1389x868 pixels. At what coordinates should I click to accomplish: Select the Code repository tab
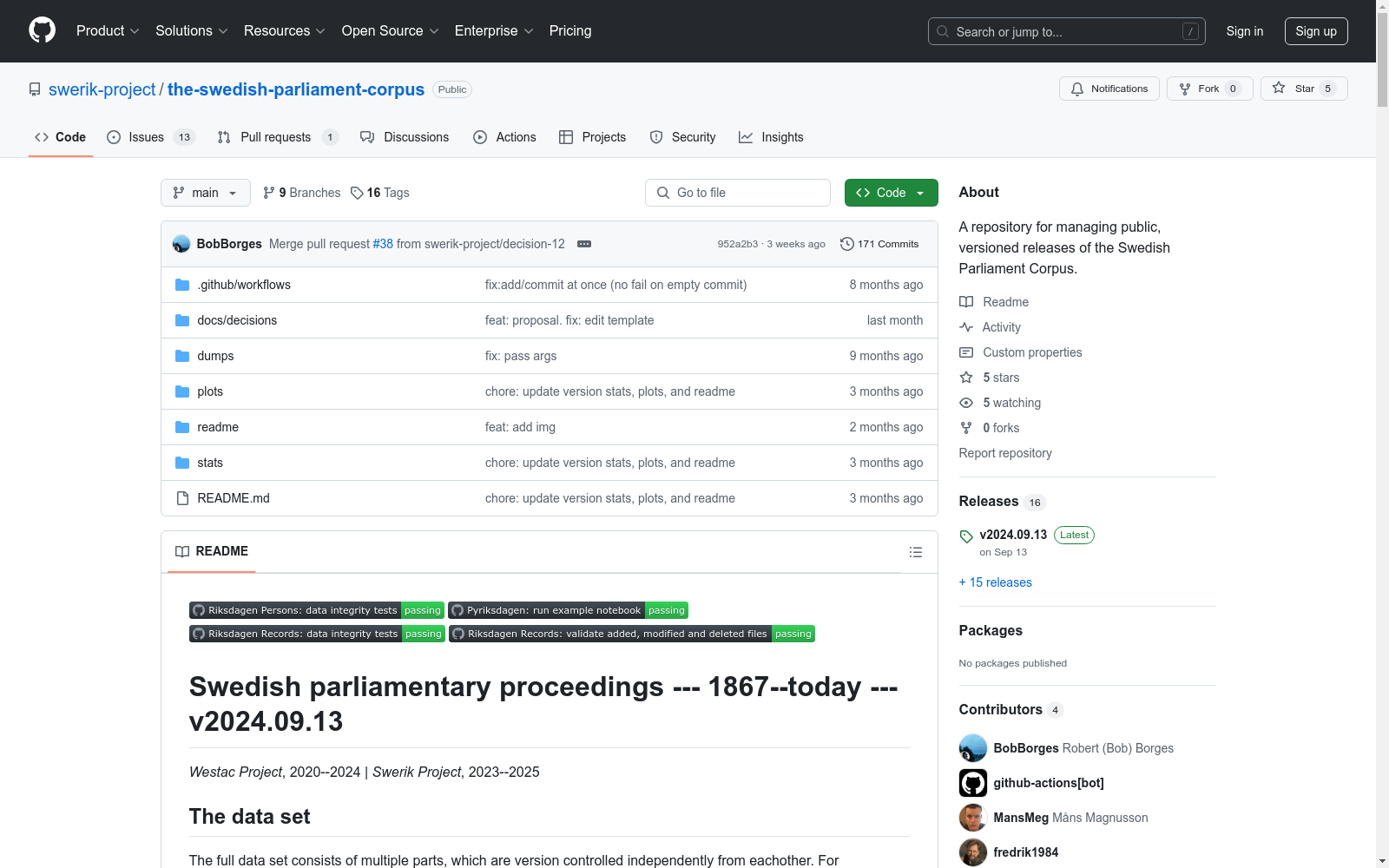click(61, 137)
